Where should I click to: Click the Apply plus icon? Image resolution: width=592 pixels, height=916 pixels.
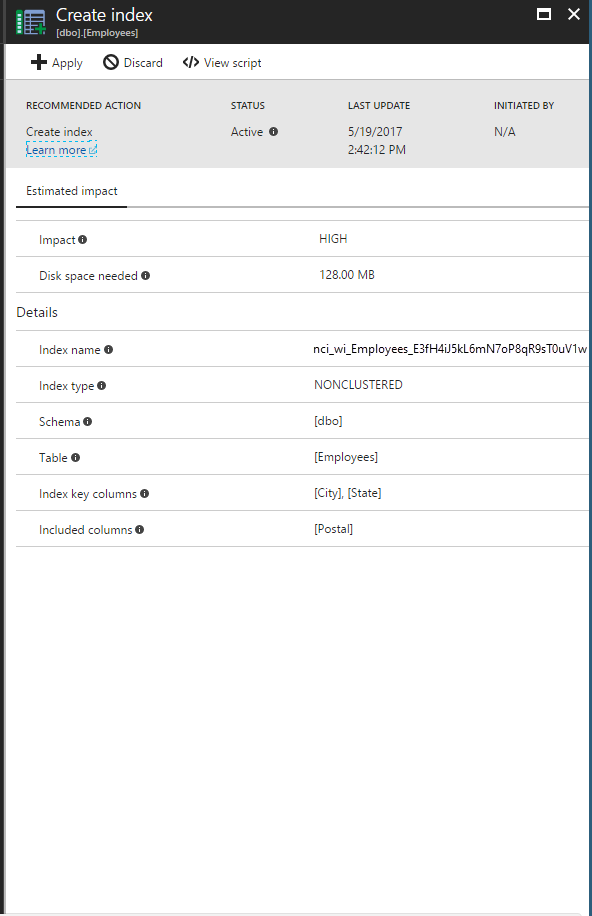tap(39, 62)
